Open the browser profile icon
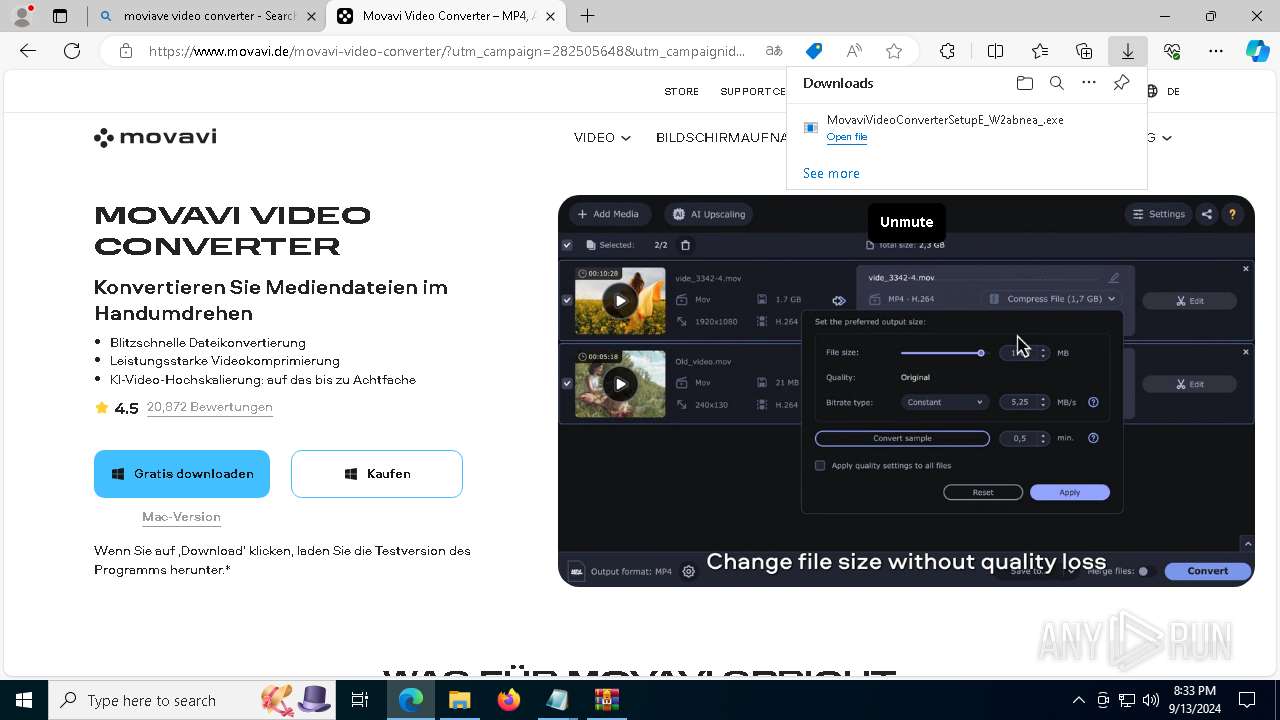The width and height of the screenshot is (1280, 720). pos(22,16)
